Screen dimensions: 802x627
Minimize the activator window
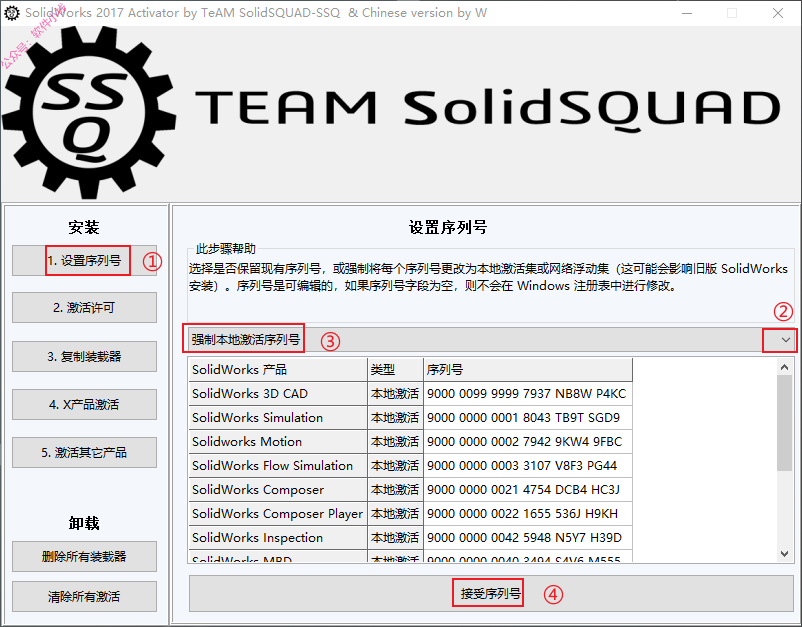[687, 13]
